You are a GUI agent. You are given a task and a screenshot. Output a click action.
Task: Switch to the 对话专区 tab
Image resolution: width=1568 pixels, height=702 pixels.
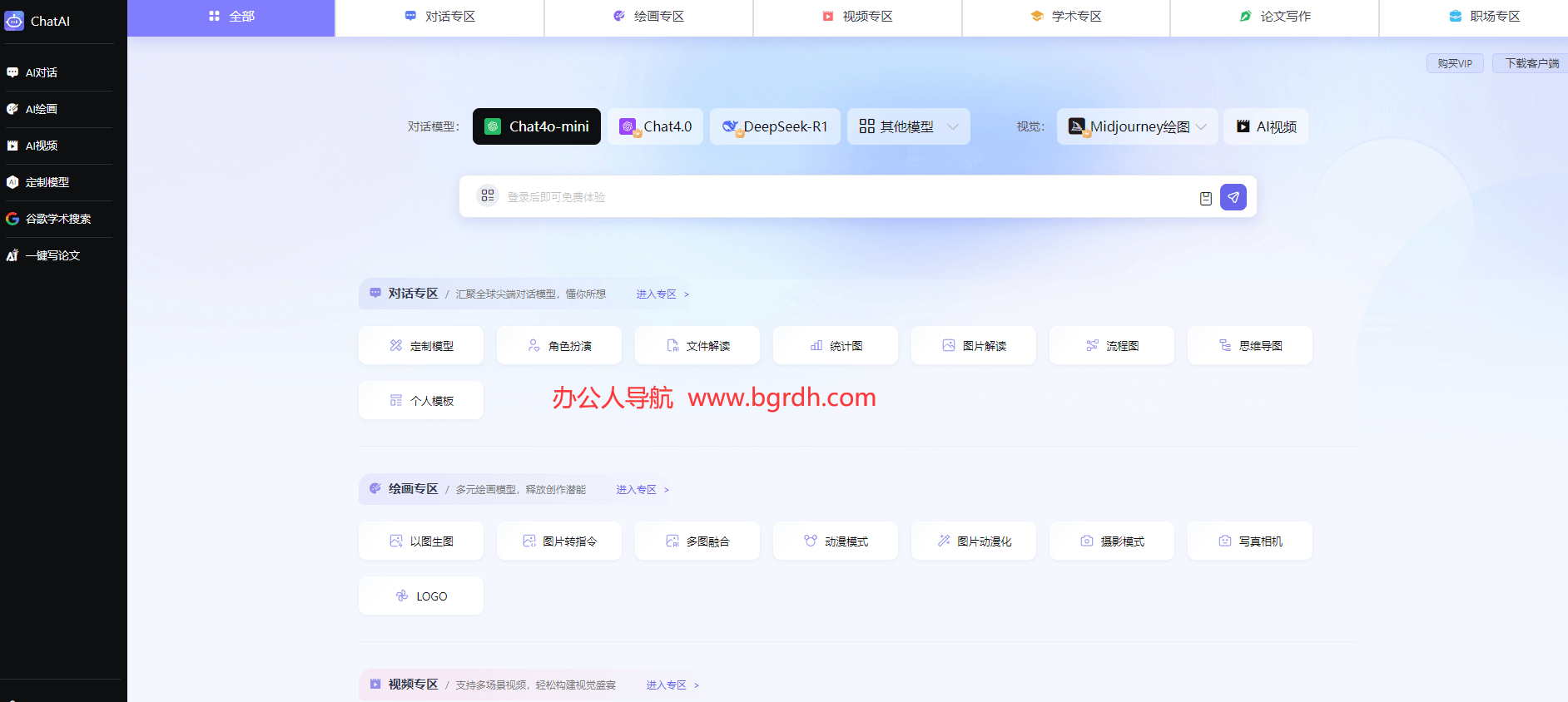click(x=439, y=17)
